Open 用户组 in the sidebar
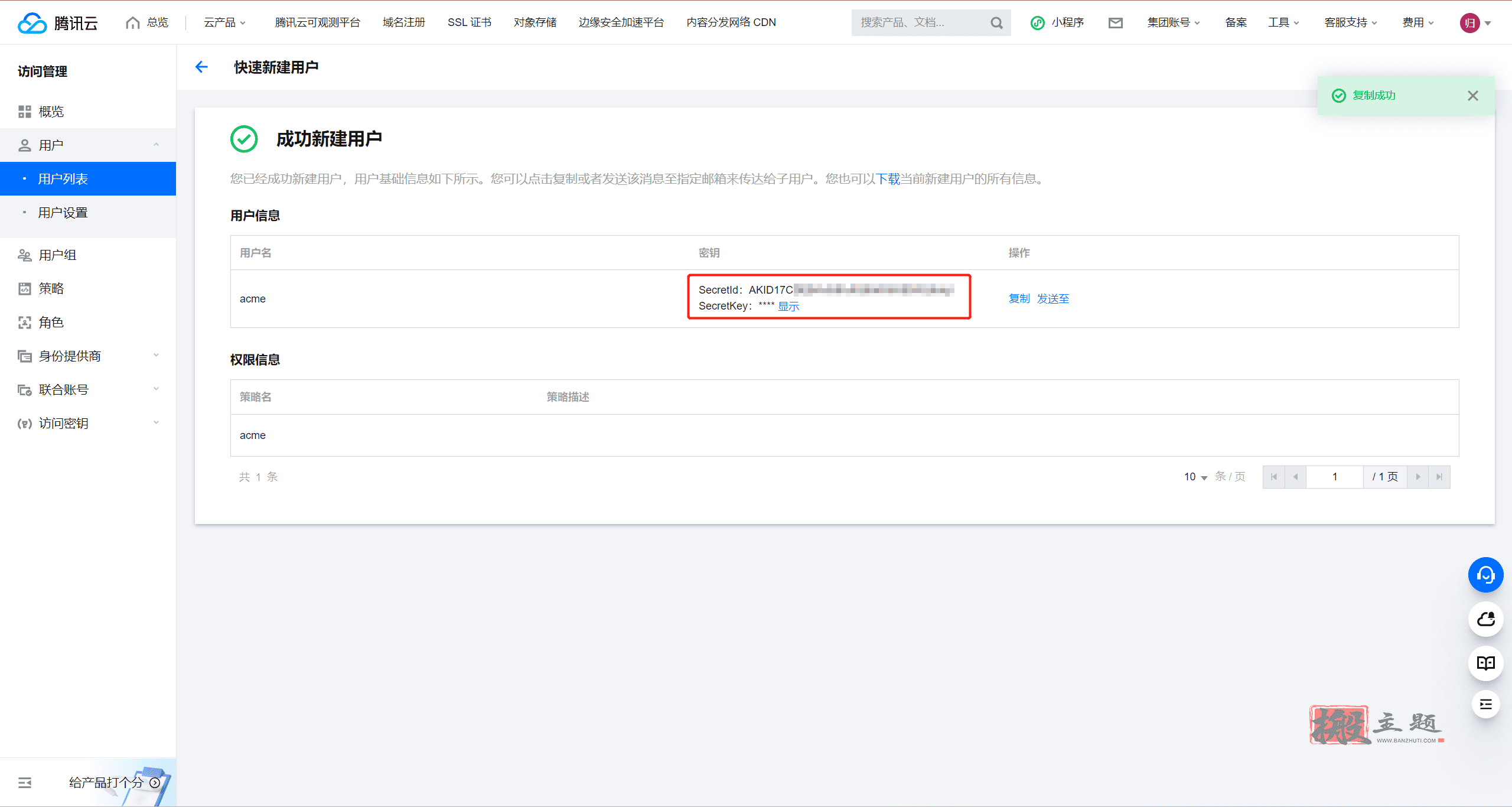This screenshot has height=807, width=1512. [88, 255]
